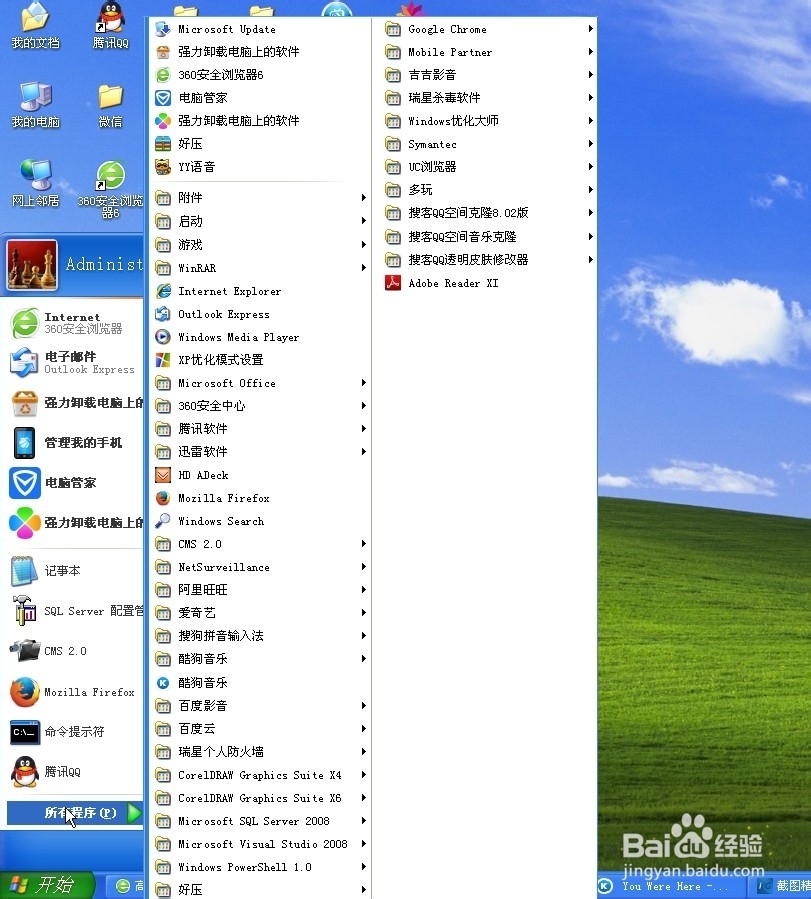Open Mobile Partner program group
This screenshot has height=899, width=811.
(x=490, y=52)
